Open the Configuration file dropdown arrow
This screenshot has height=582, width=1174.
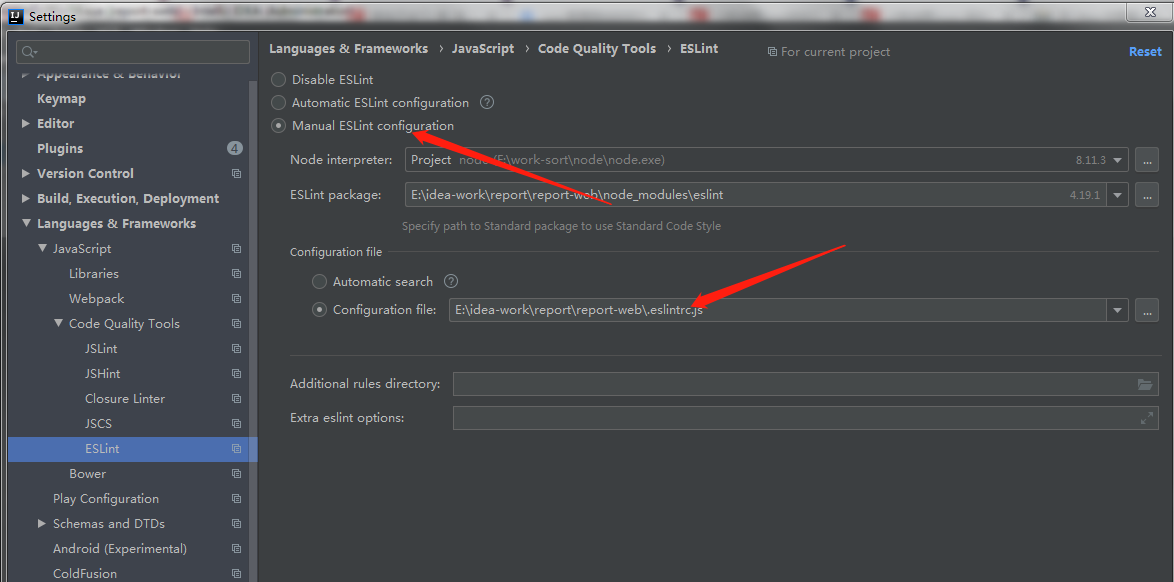(x=1117, y=310)
